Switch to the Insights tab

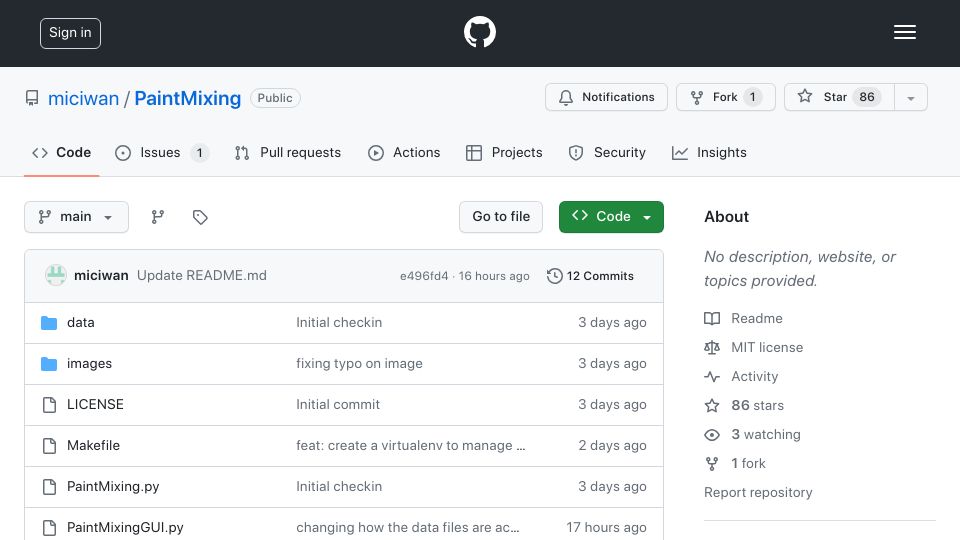coord(709,152)
